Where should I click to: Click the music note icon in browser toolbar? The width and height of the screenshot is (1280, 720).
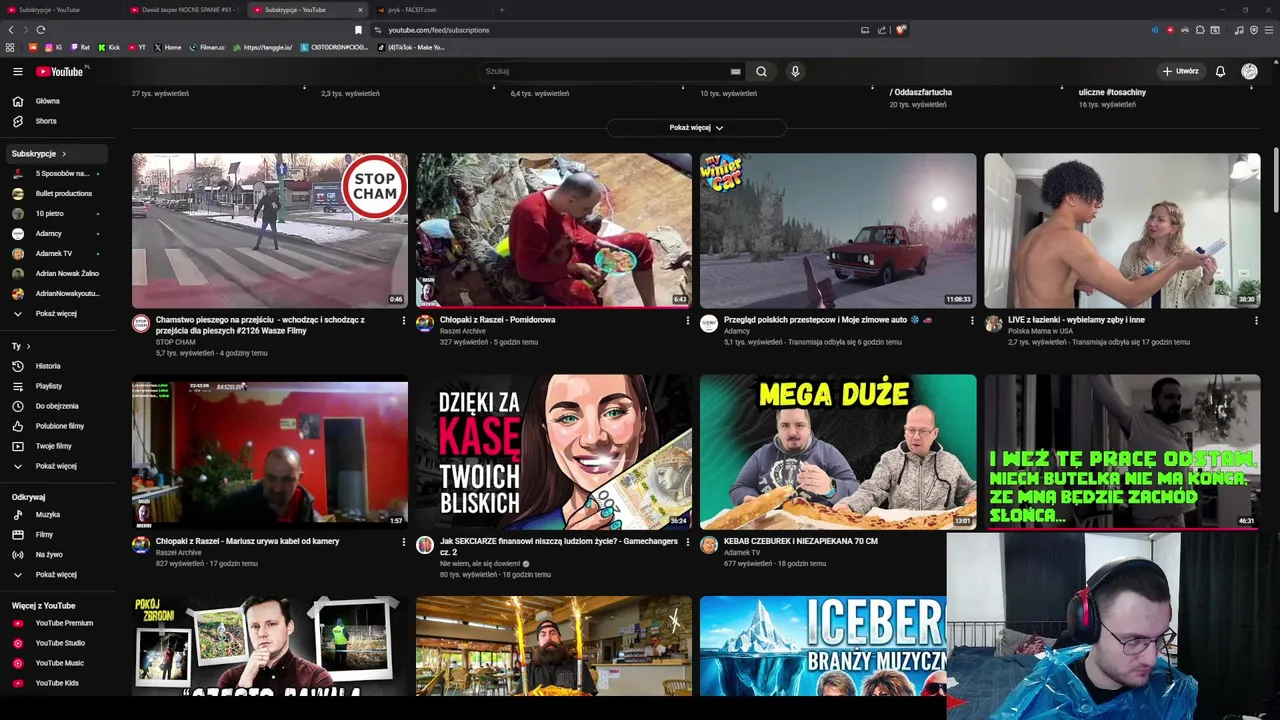(1239, 30)
